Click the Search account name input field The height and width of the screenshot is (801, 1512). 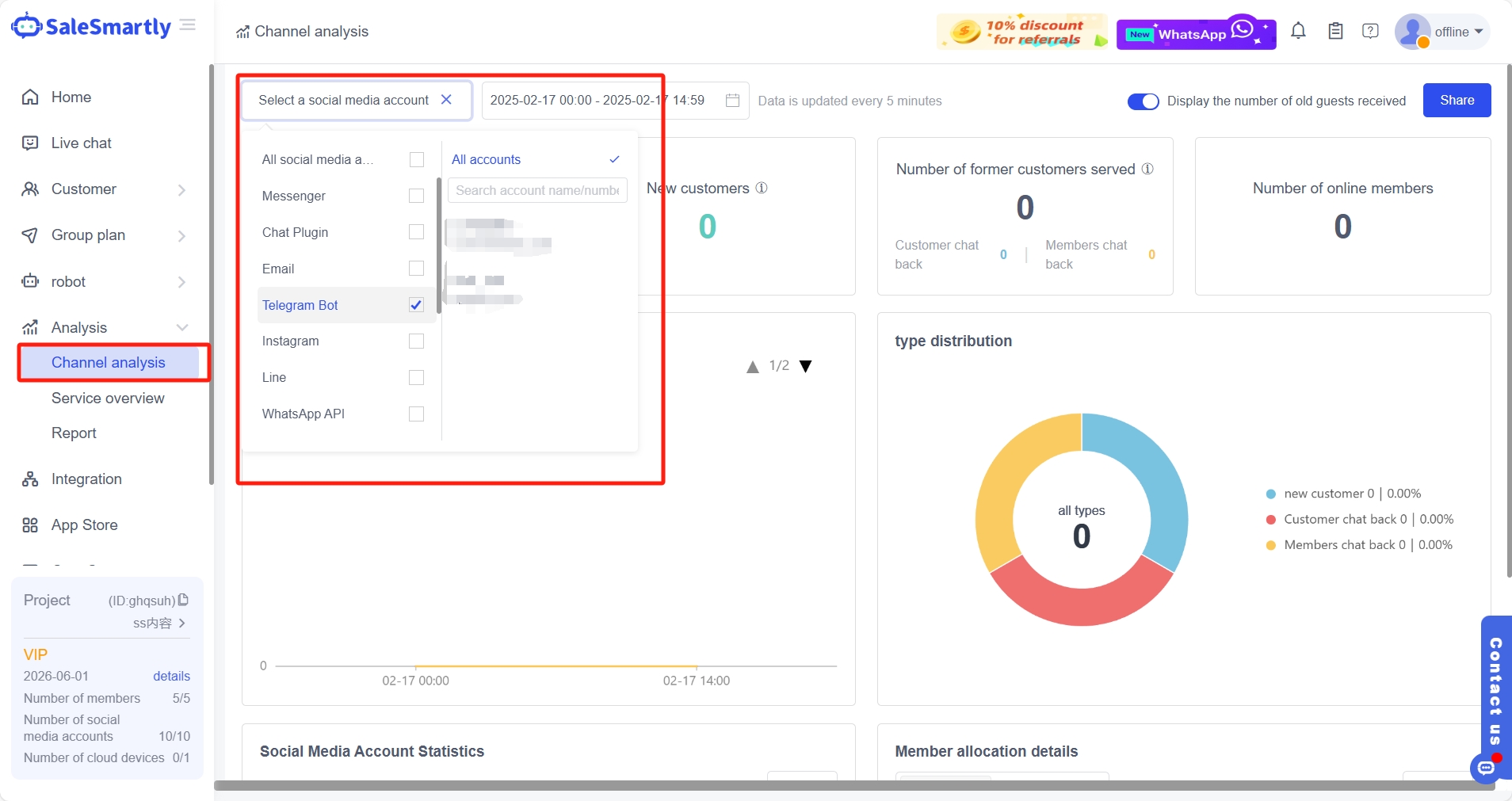click(536, 190)
